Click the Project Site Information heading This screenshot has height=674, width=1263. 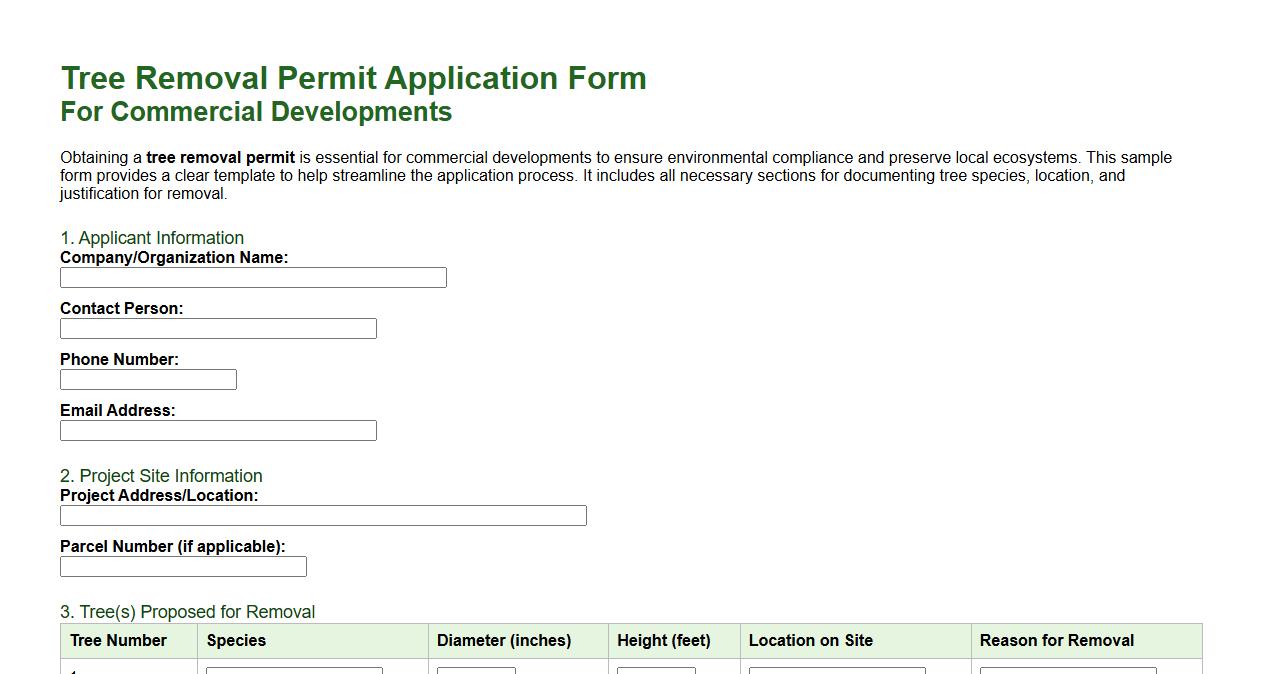[161, 476]
